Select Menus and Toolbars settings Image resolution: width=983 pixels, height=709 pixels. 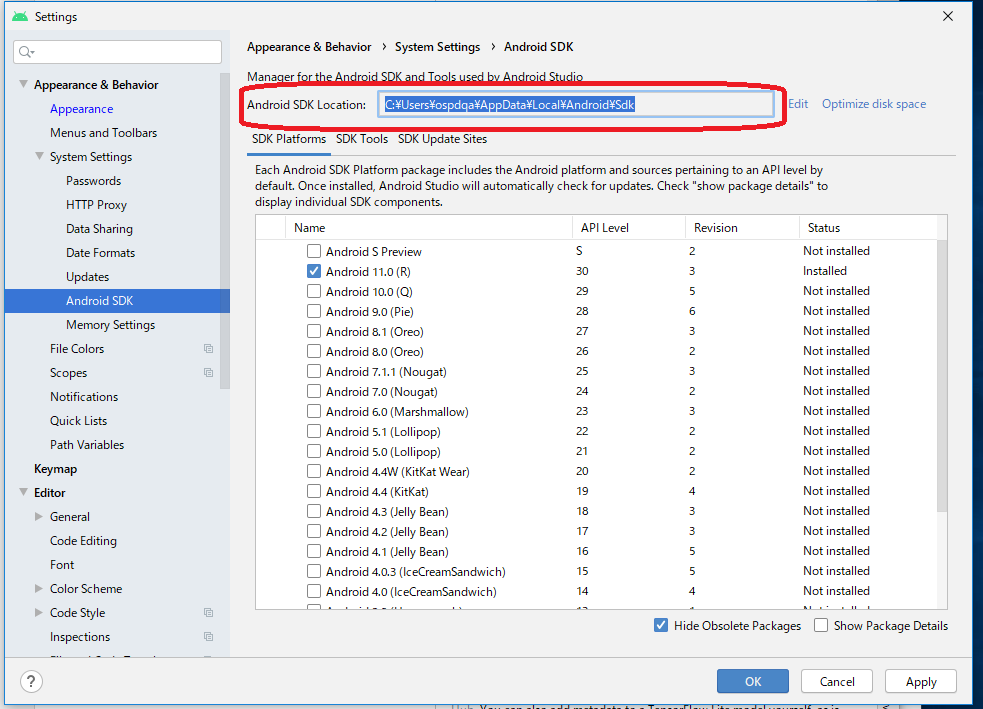tap(103, 133)
